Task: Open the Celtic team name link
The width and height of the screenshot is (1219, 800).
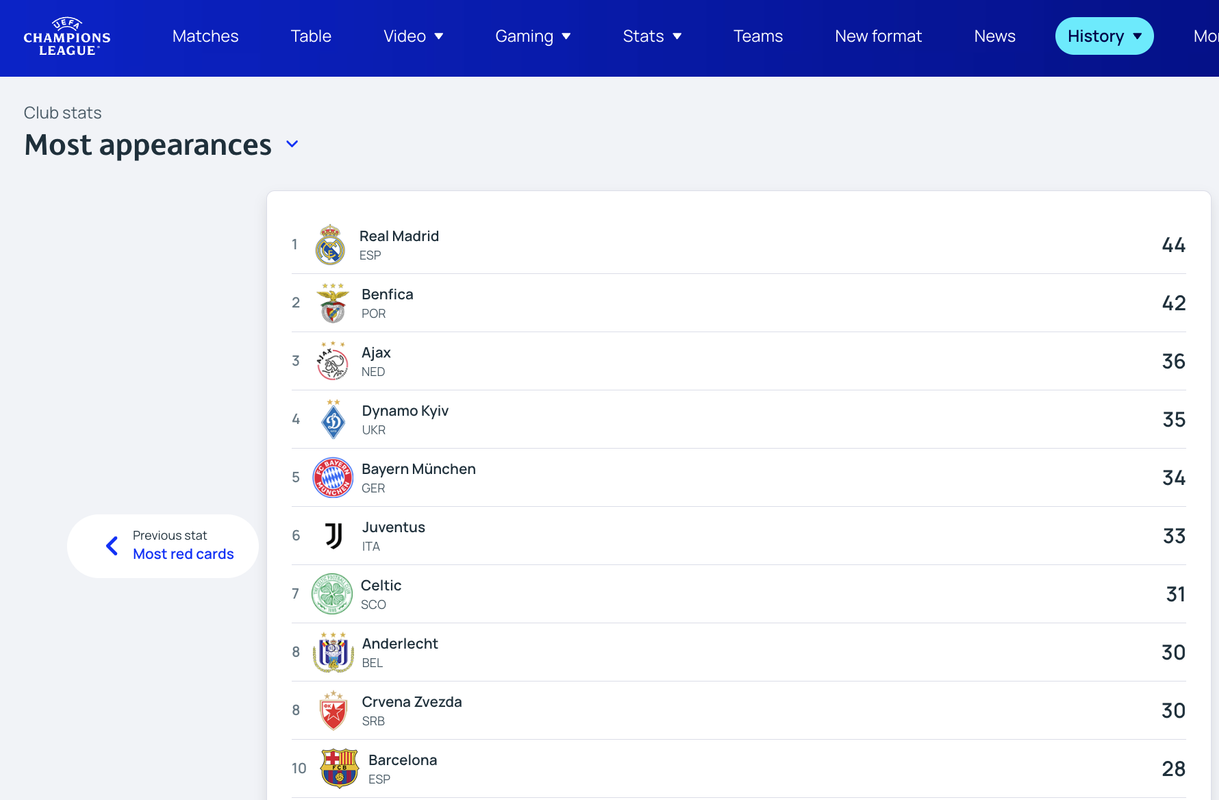Action: click(x=381, y=585)
